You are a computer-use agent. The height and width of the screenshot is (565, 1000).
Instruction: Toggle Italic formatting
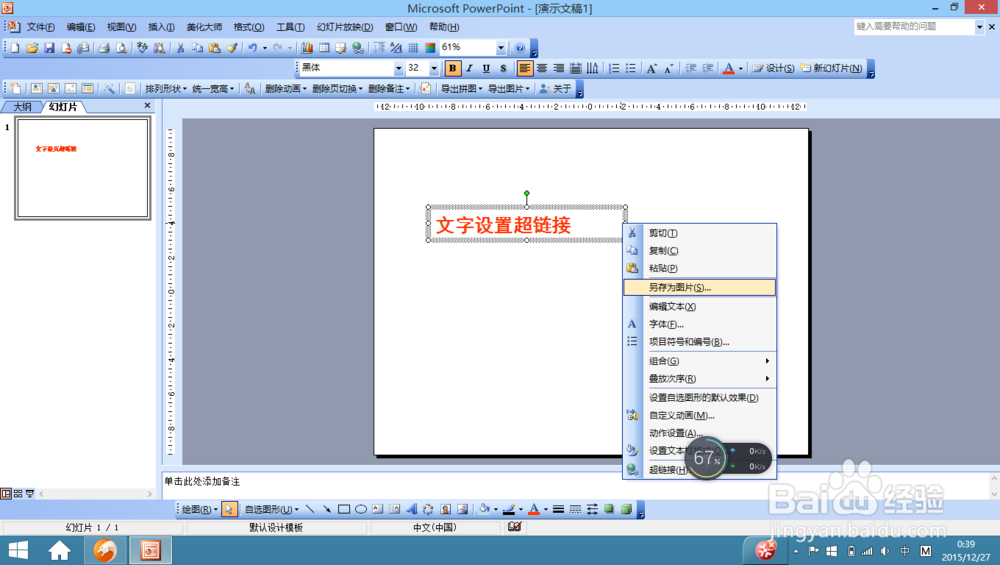[x=469, y=68]
